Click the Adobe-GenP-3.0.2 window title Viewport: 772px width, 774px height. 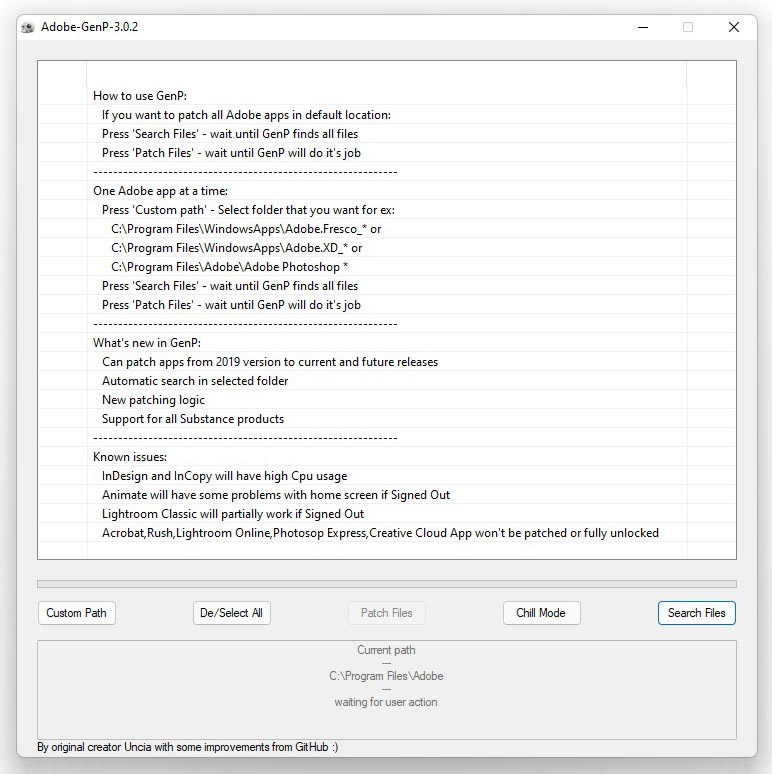[x=89, y=27]
